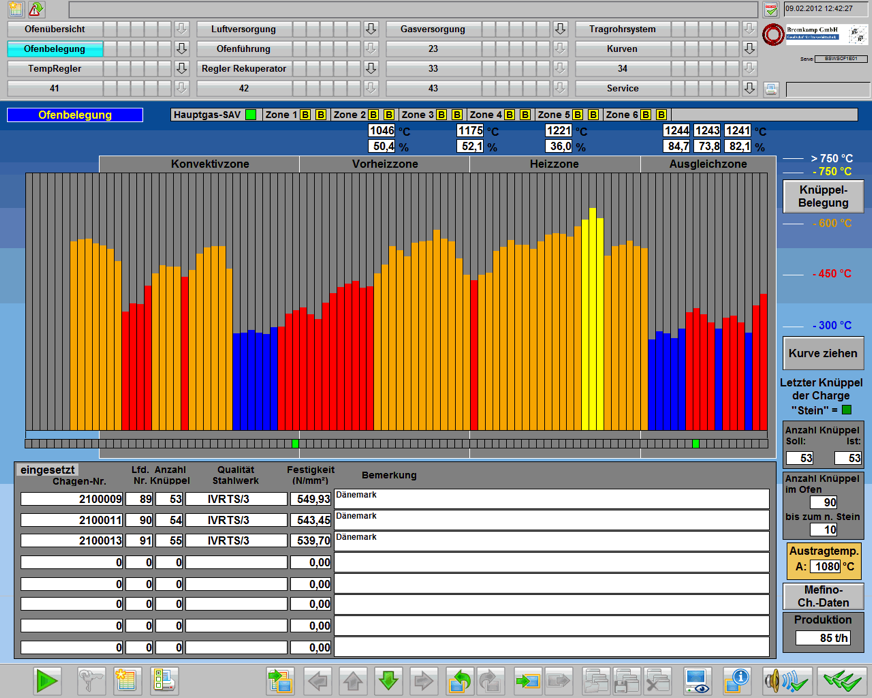Click the monitor with eye icon
The height and width of the screenshot is (698, 872).
coord(697,681)
